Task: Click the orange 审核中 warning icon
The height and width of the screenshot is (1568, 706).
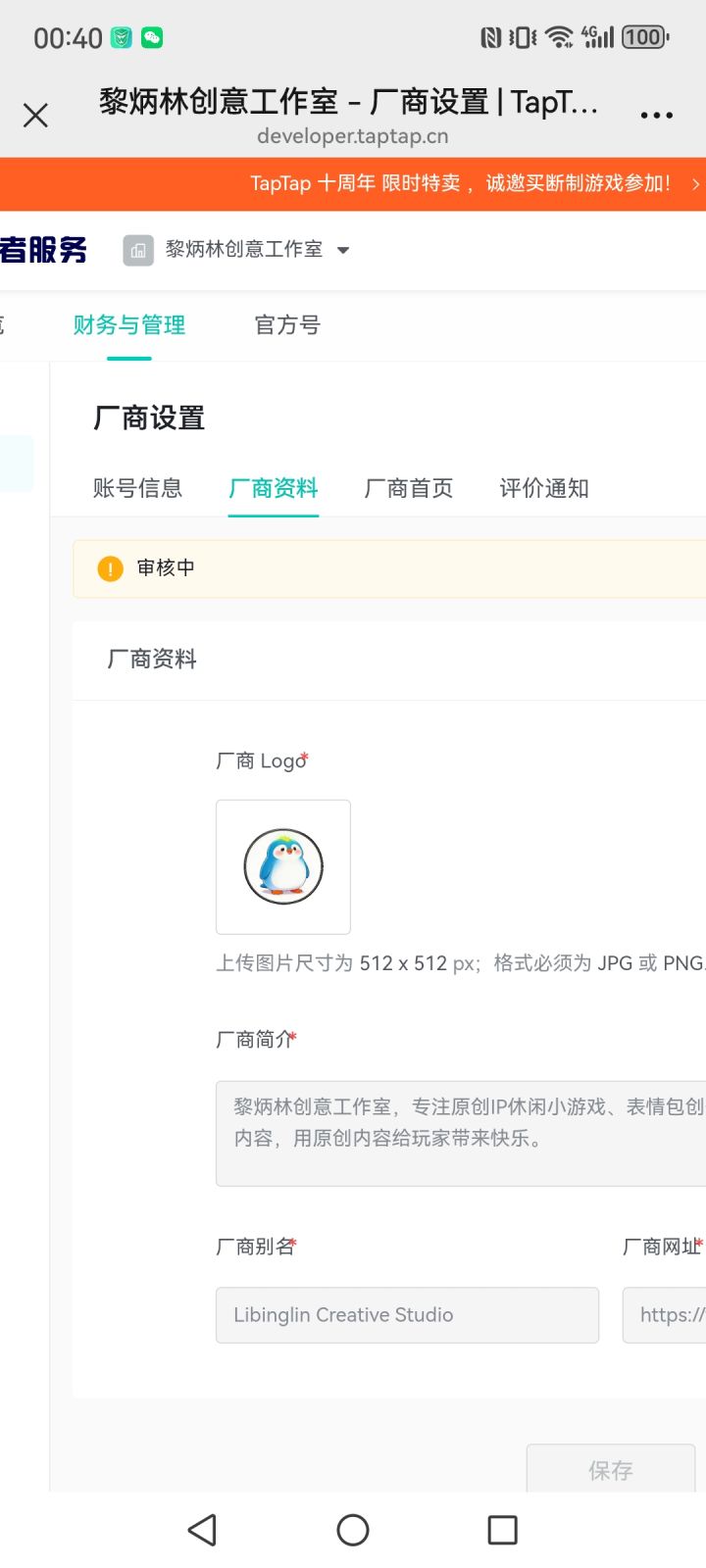Action: (x=110, y=568)
